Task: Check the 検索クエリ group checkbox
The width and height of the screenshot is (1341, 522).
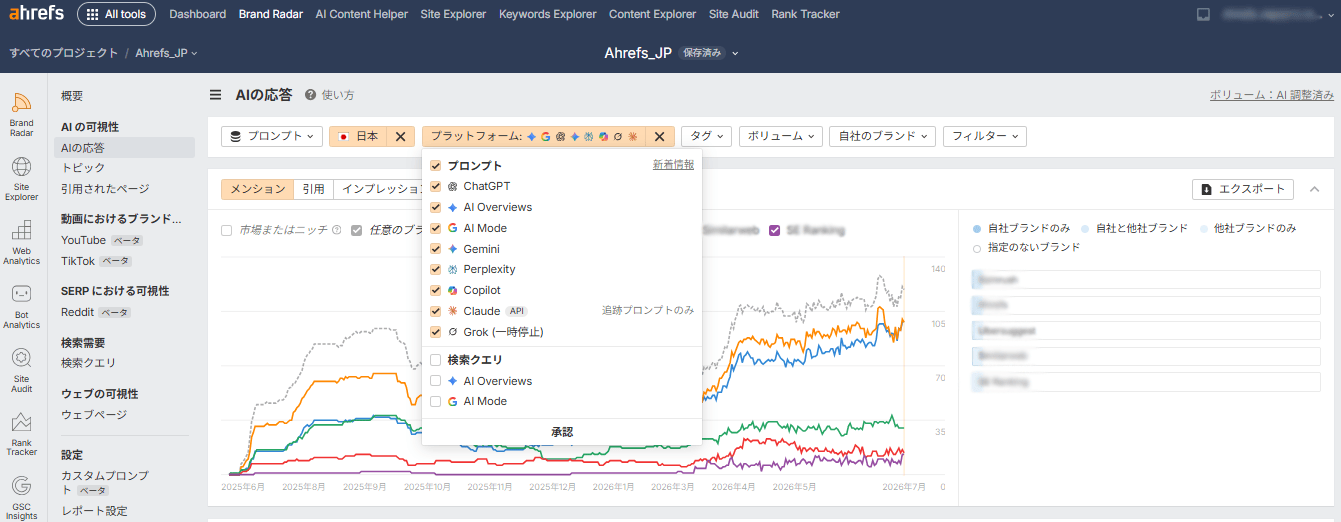Action: pyautogui.click(x=435, y=359)
